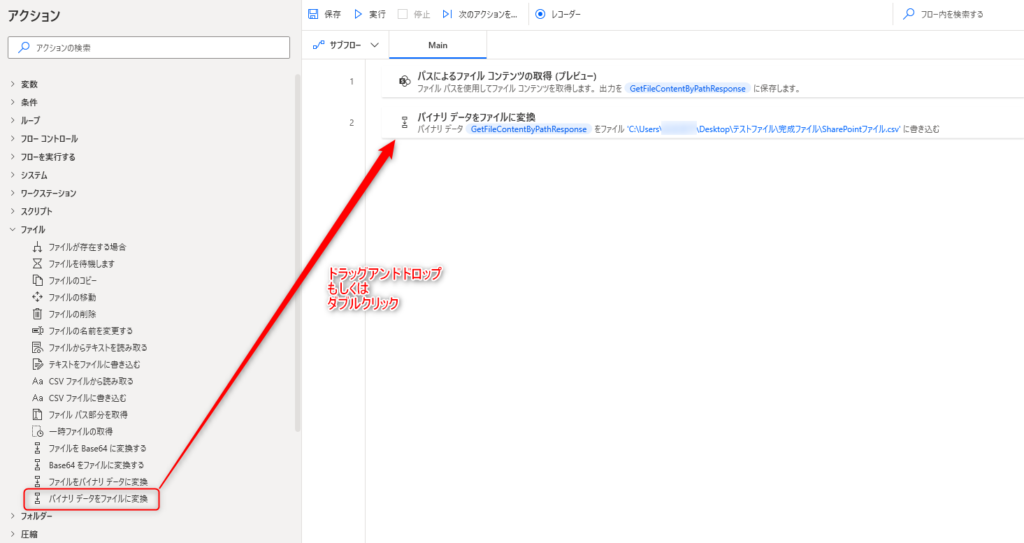Image resolution: width=1024 pixels, height=543 pixels.
Task: Open the サブフロー dropdown
Action: click(346, 45)
